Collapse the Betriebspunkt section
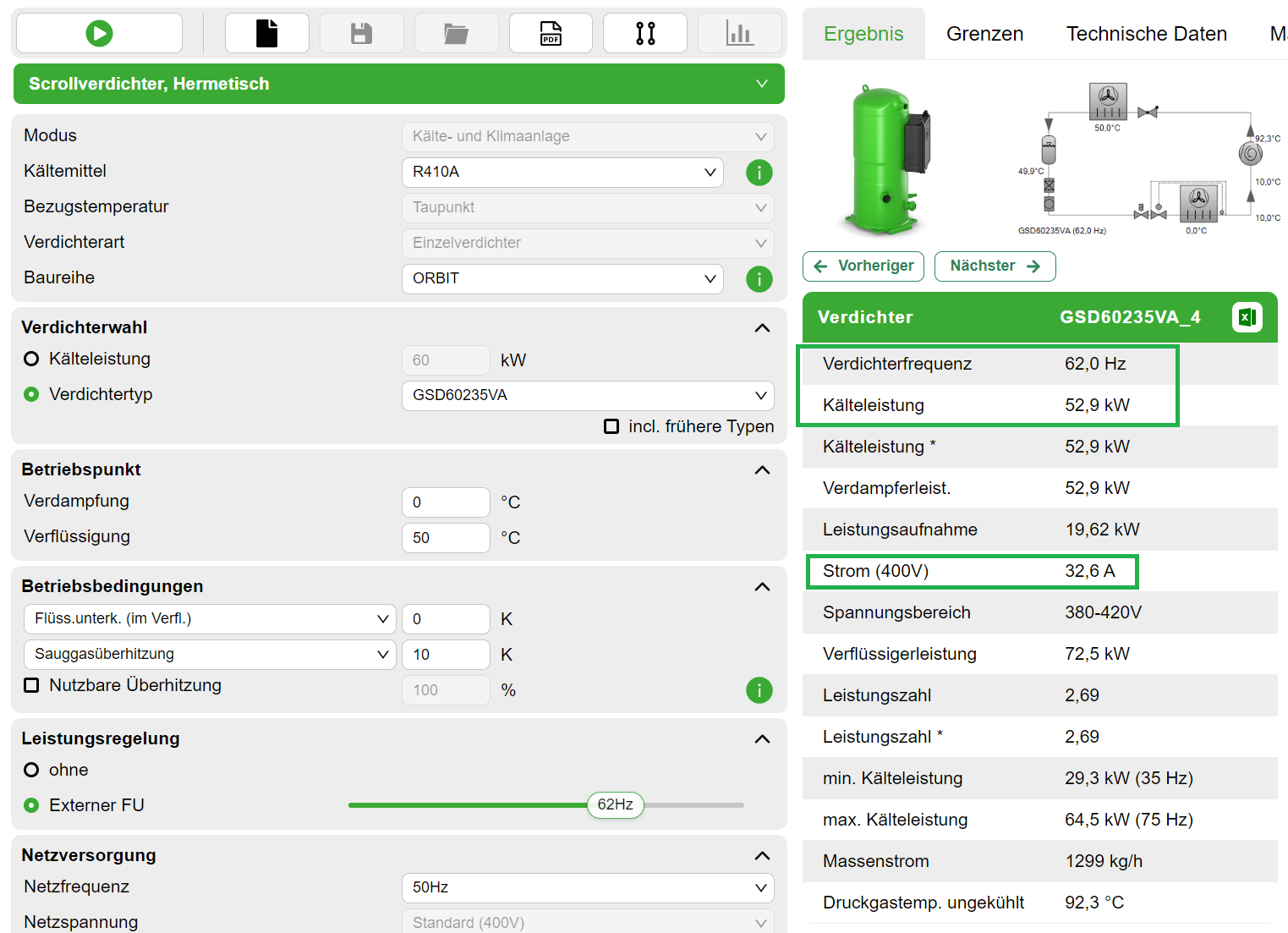Viewport: 1288px width, 933px height. 762,469
